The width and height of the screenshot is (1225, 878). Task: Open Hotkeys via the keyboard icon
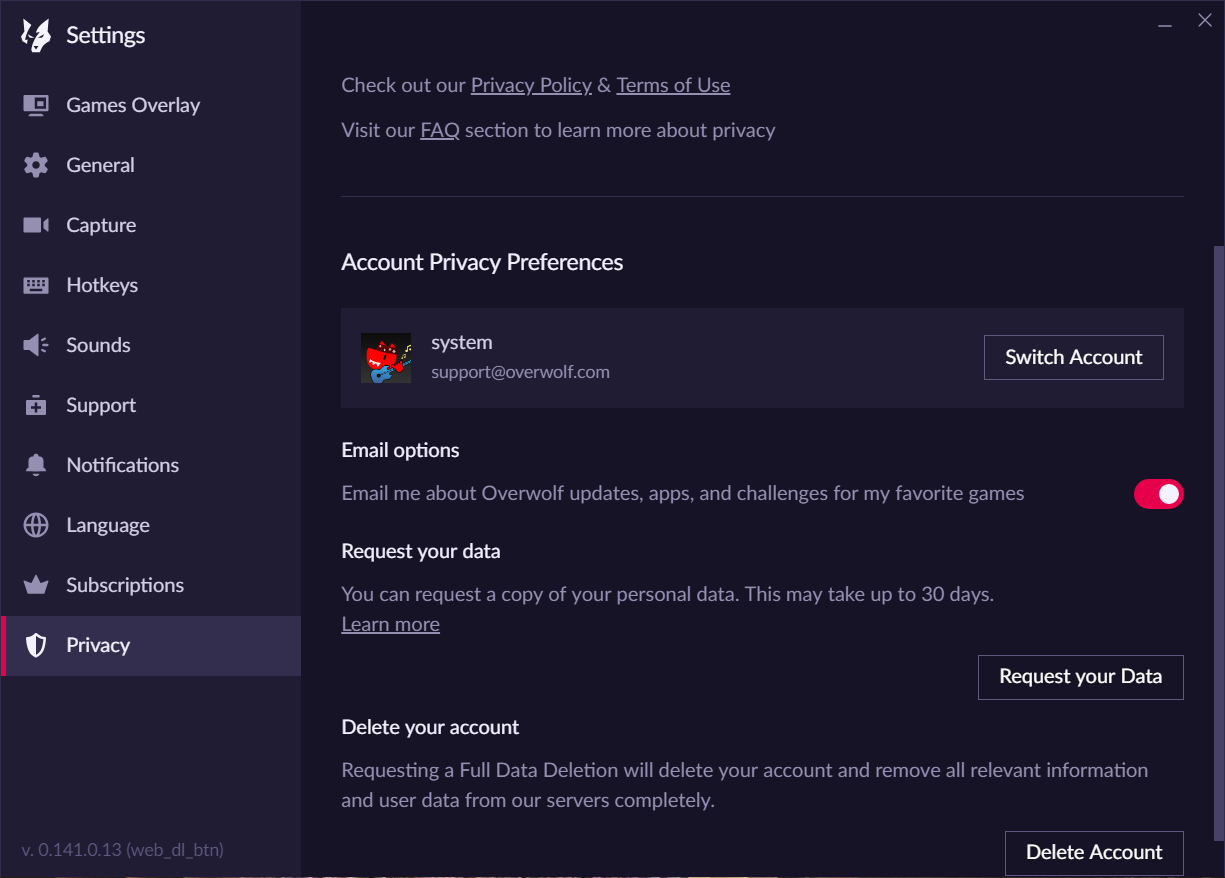point(35,284)
